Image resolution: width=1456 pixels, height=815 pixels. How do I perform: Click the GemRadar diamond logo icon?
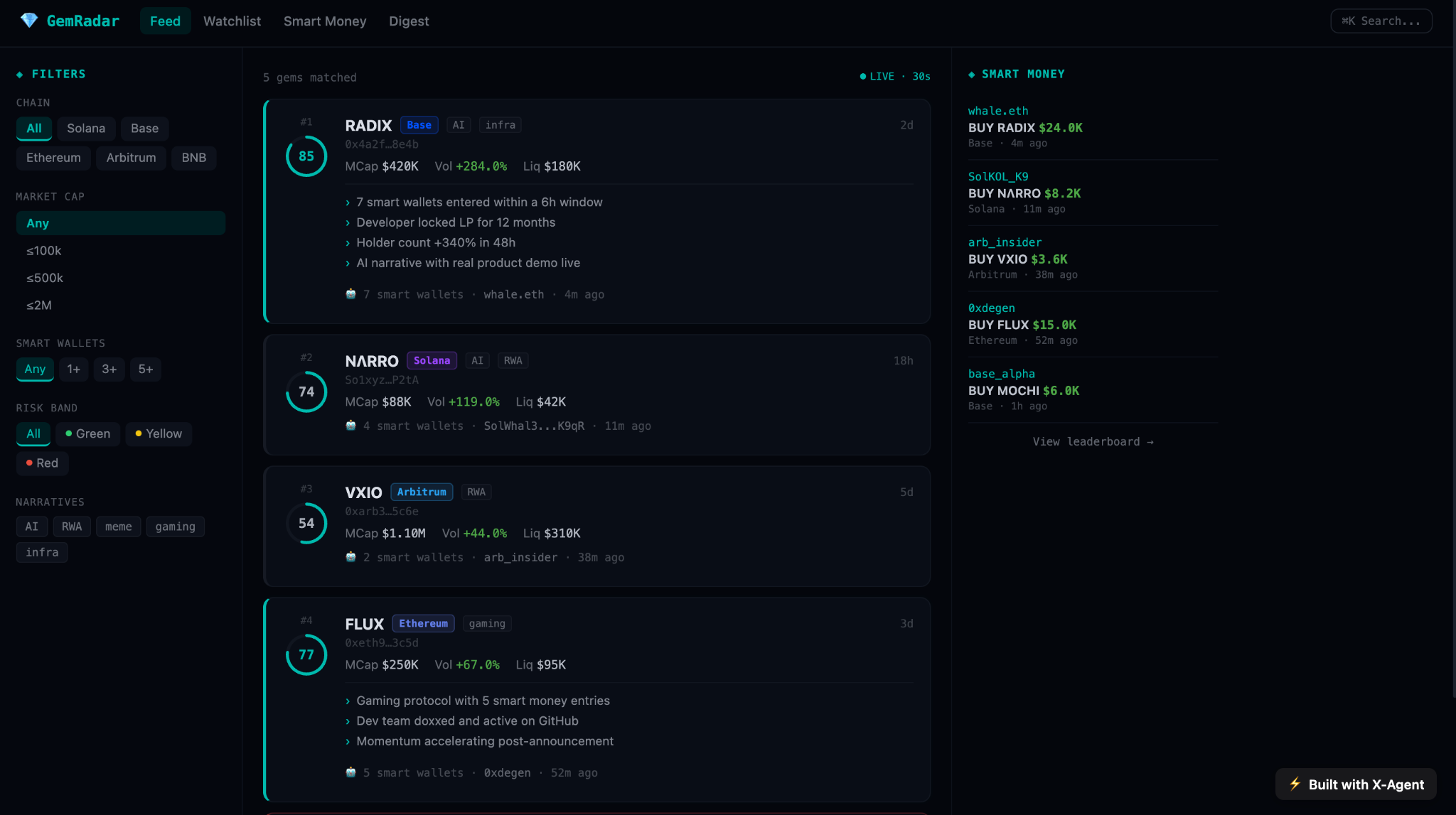click(29, 21)
